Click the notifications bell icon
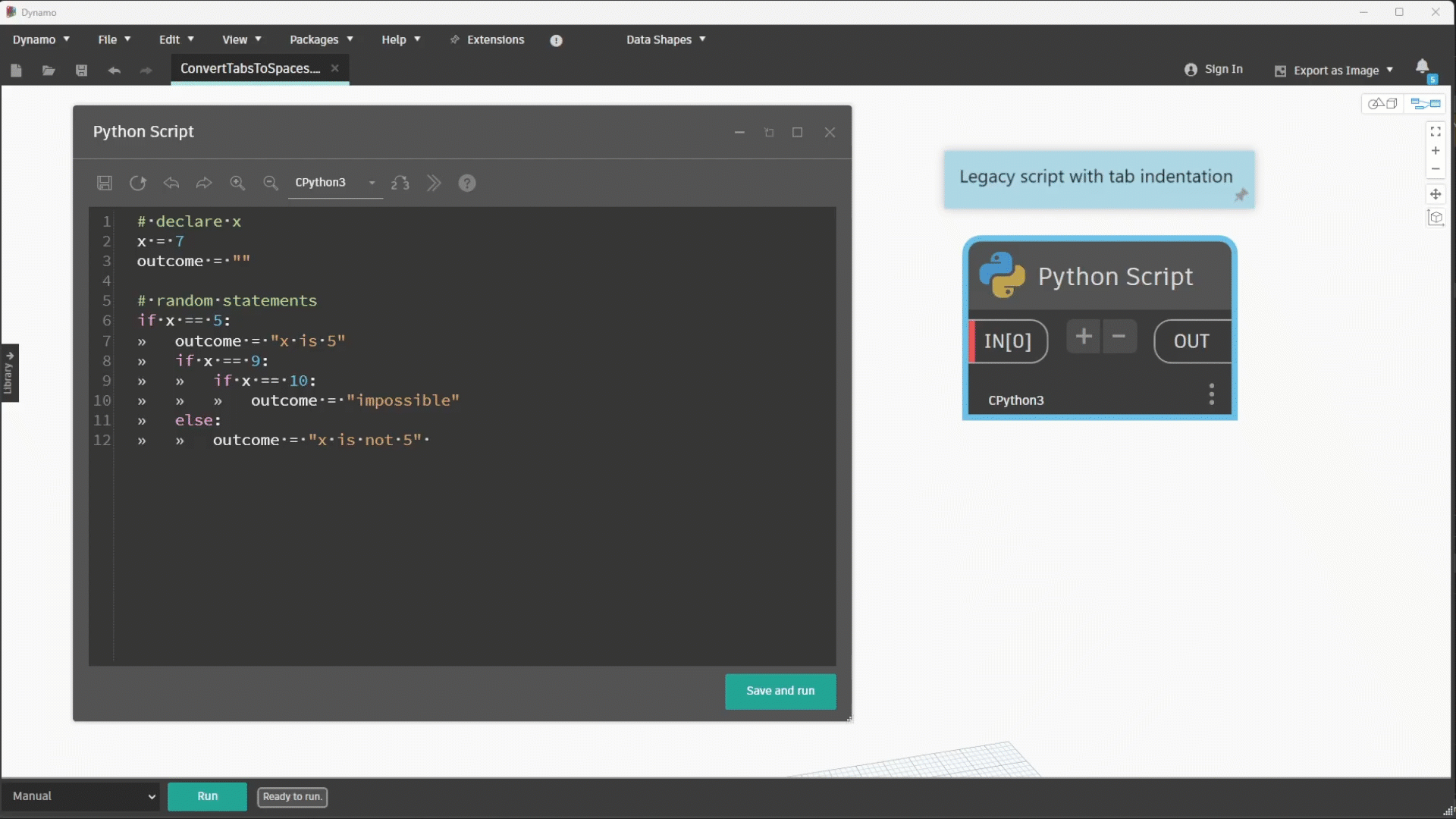 coord(1423,67)
